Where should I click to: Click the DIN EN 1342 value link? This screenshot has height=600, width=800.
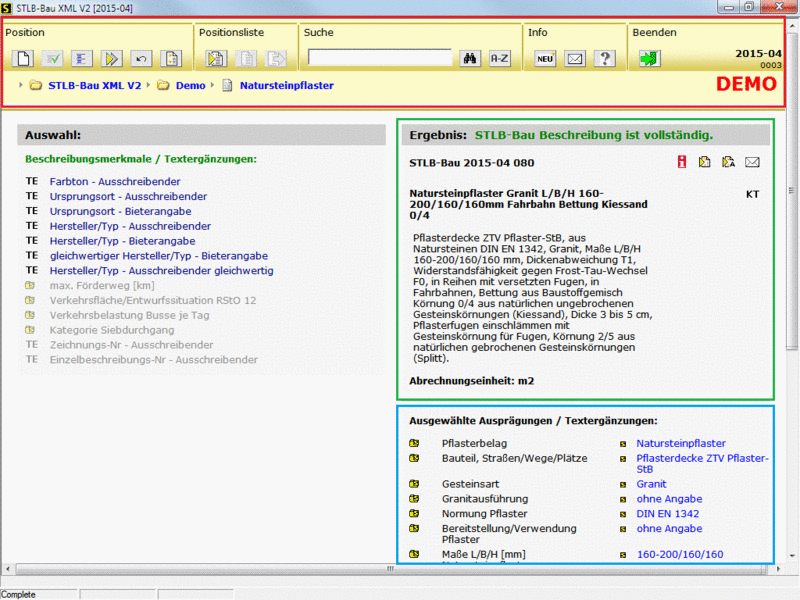(x=667, y=513)
